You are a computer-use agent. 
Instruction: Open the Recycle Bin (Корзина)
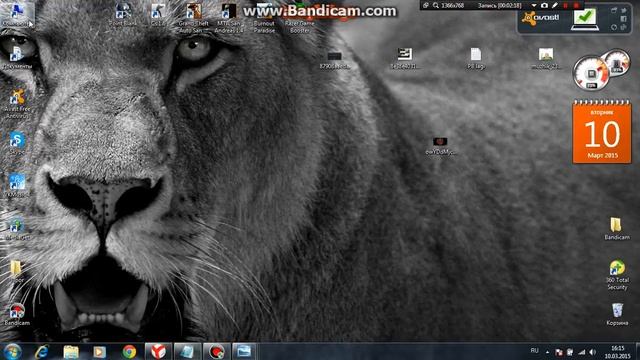(x=617, y=314)
